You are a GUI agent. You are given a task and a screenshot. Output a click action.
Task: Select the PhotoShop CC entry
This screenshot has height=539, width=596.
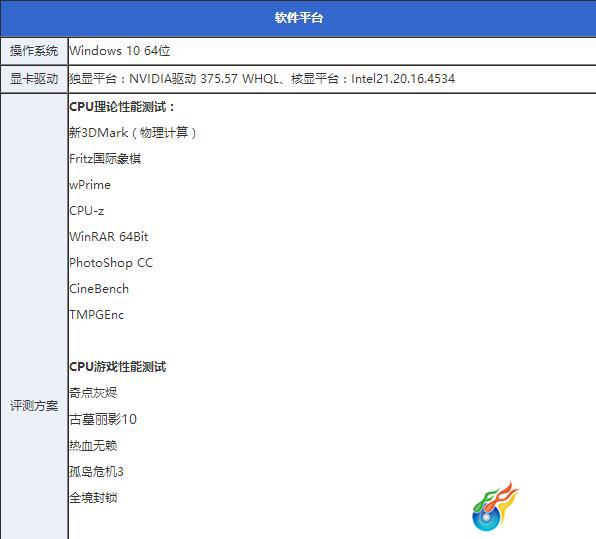coord(111,263)
